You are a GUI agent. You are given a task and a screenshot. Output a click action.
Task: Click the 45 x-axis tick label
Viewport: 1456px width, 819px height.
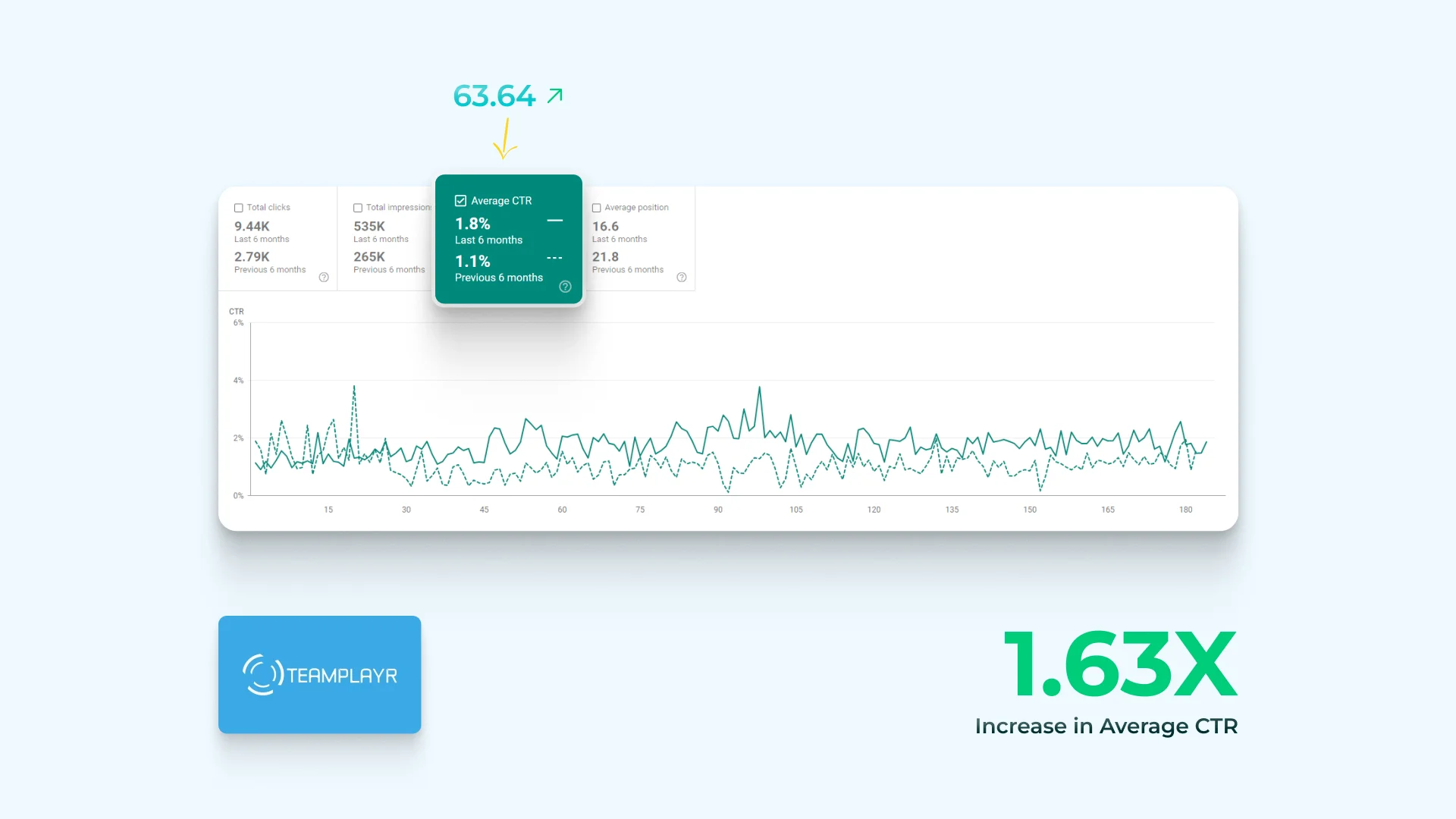click(484, 510)
